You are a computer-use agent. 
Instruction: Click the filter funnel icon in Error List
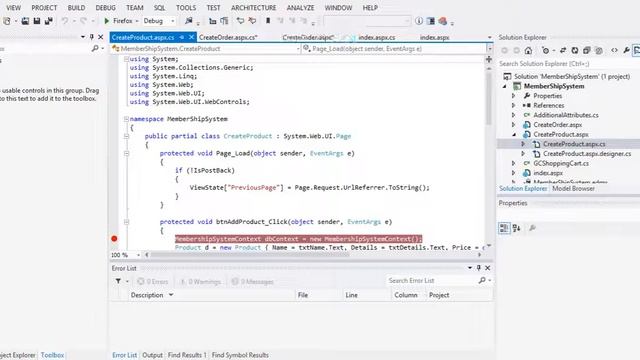point(118,281)
